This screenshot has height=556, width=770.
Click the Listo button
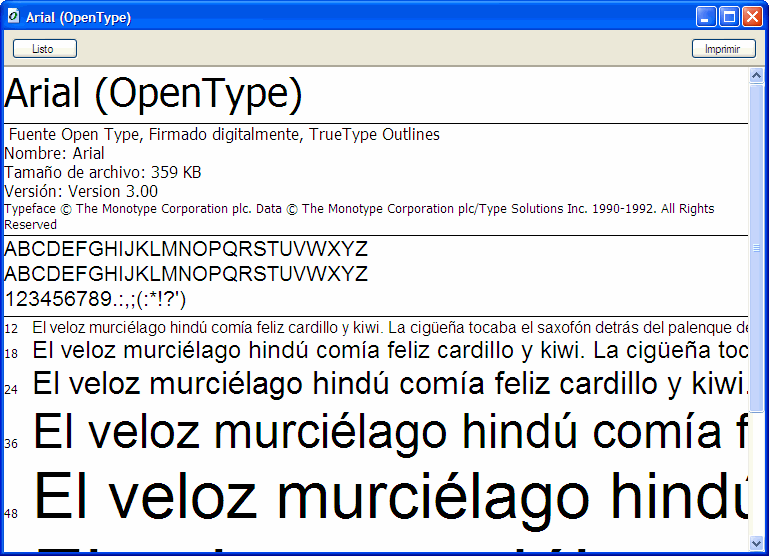coord(45,49)
